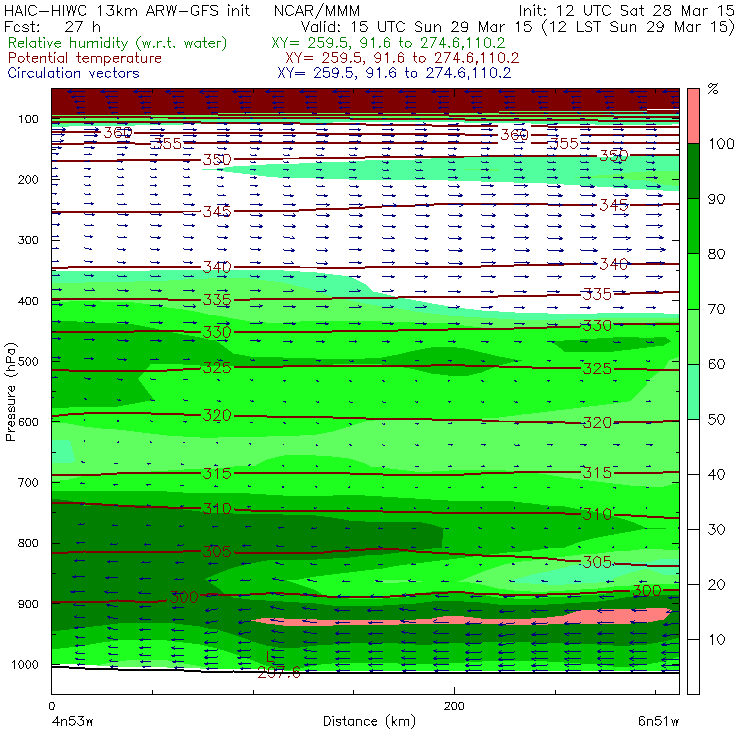Click the '297.6' minimum temperature value
Screen dimensions: 740x740
pos(279,673)
